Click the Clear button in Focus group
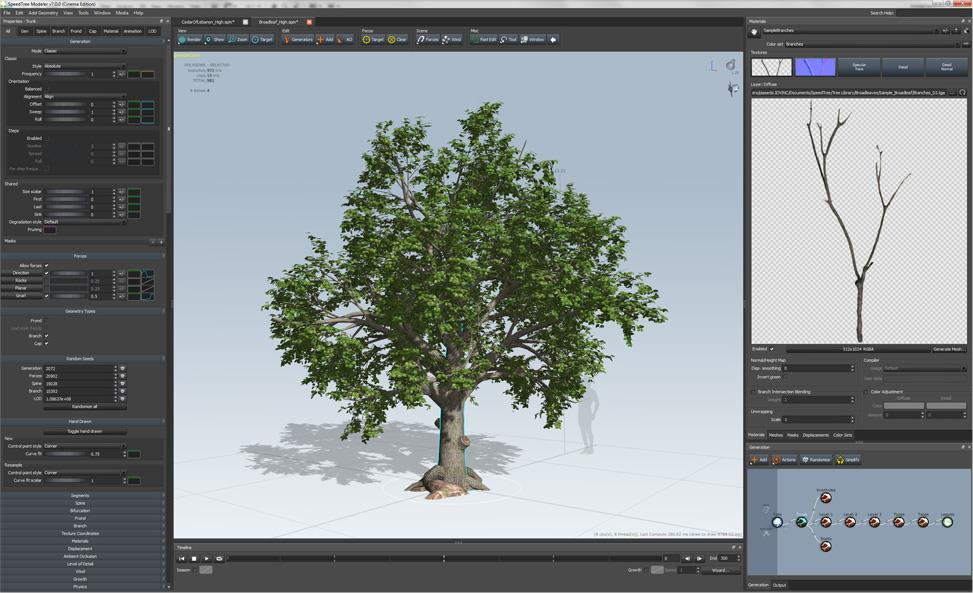973x593 pixels. [x=397, y=39]
